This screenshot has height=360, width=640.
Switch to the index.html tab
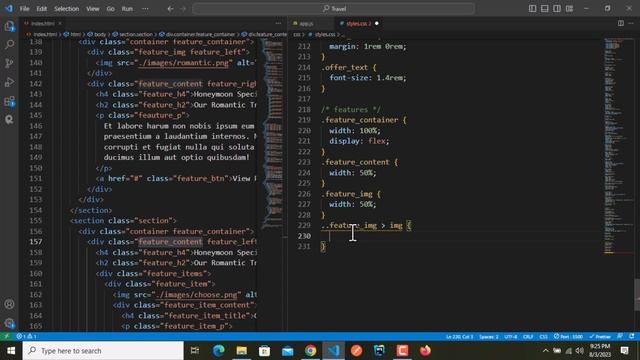coord(42,23)
